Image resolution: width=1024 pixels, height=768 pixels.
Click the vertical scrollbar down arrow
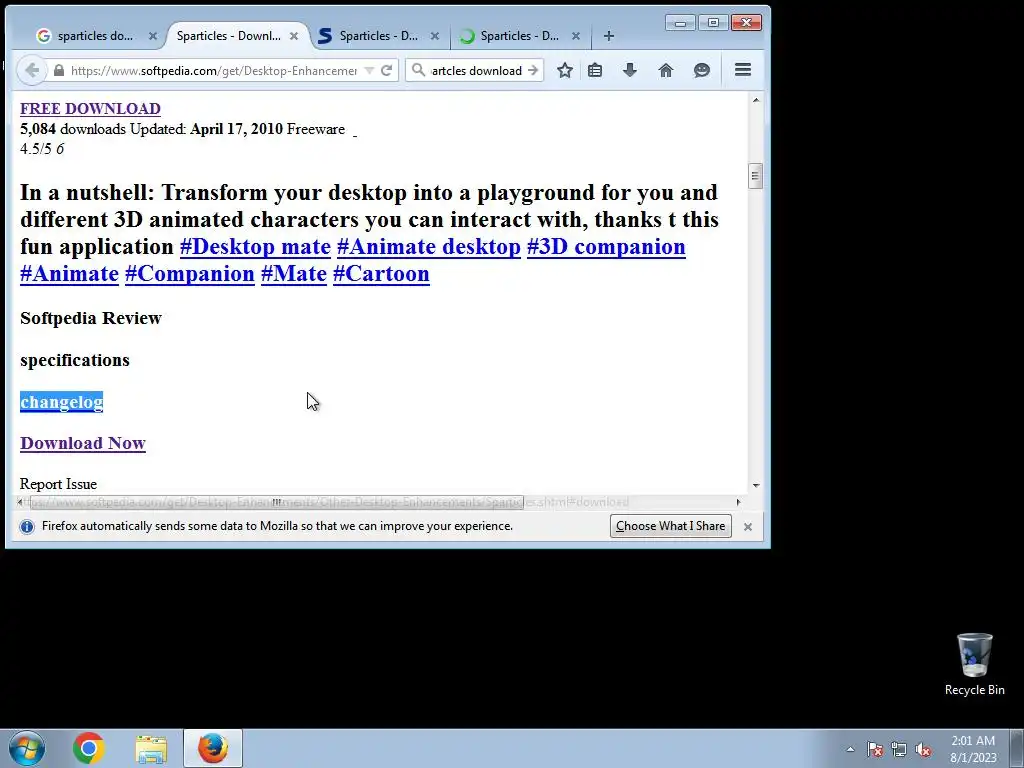click(x=756, y=485)
